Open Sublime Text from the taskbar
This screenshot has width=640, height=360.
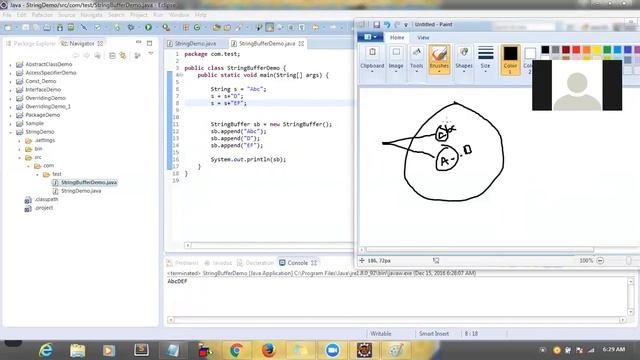tap(141, 350)
